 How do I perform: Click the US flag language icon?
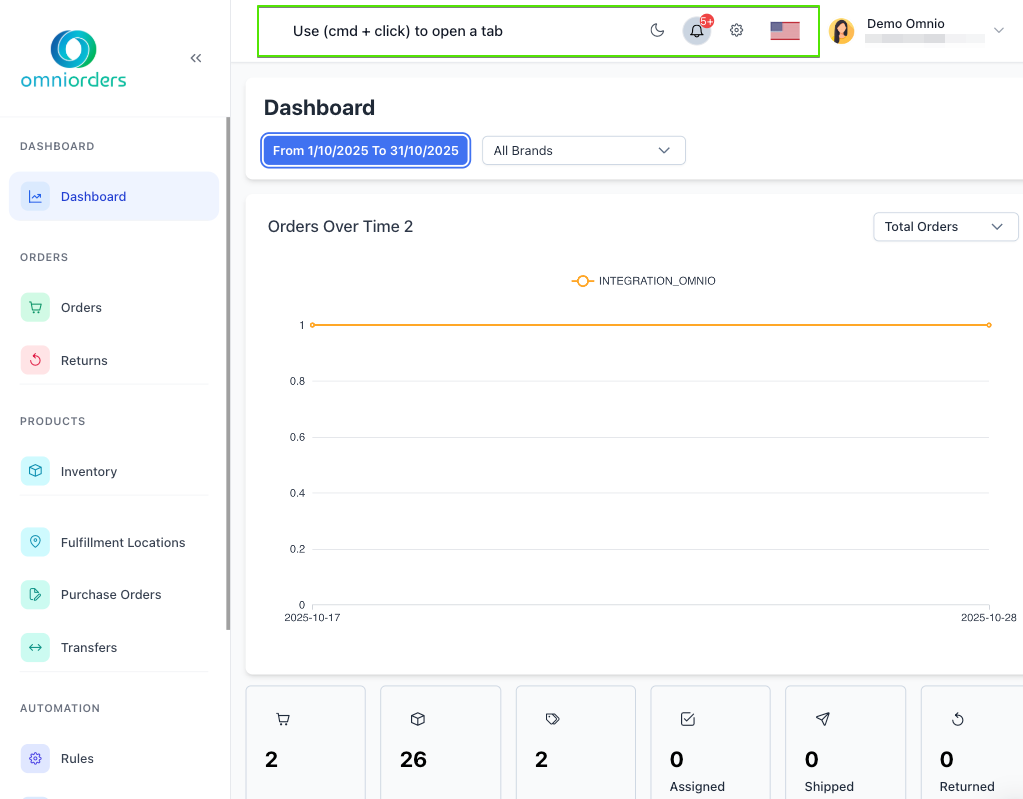click(x=784, y=30)
